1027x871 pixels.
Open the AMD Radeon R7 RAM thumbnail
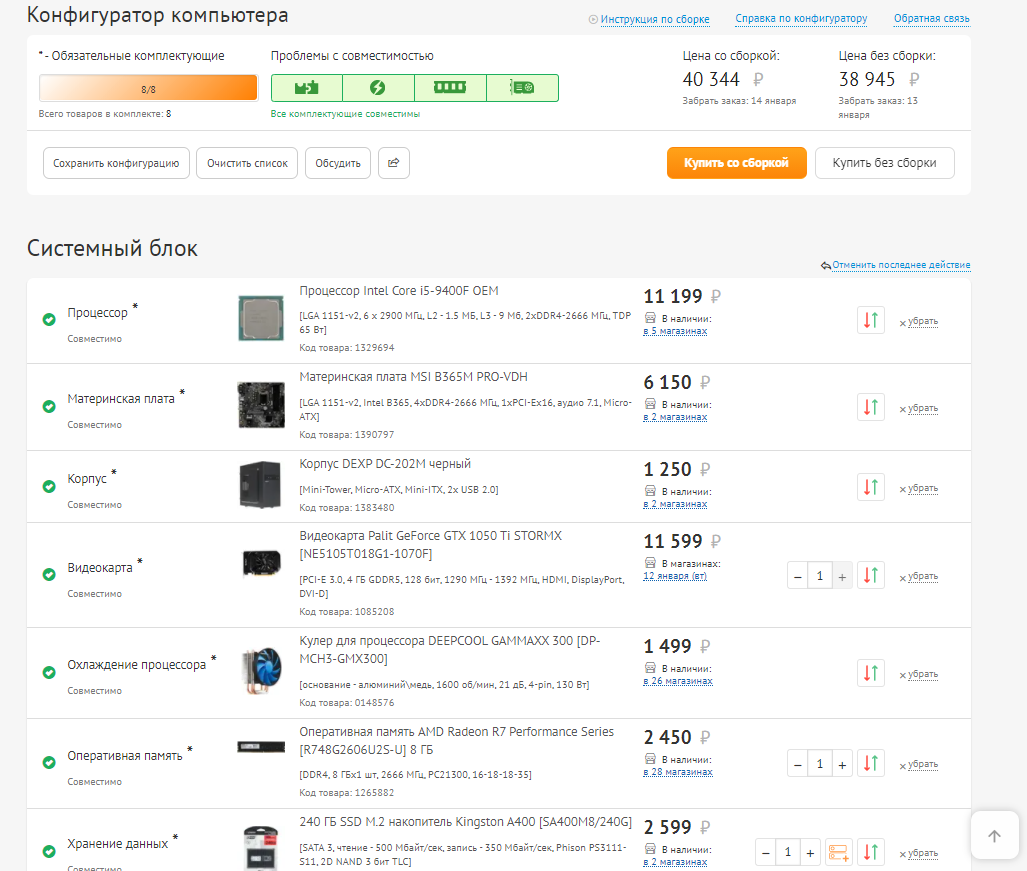pyautogui.click(x=261, y=747)
